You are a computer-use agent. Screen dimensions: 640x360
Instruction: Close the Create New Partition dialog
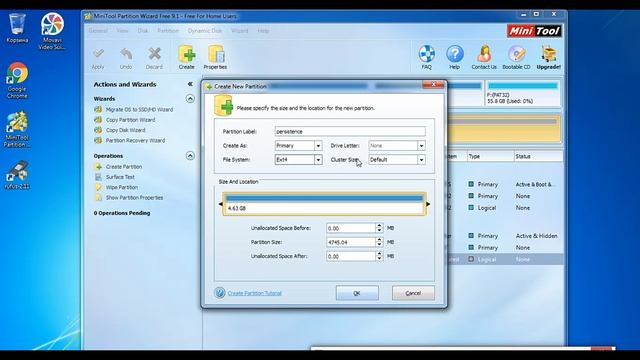point(433,84)
